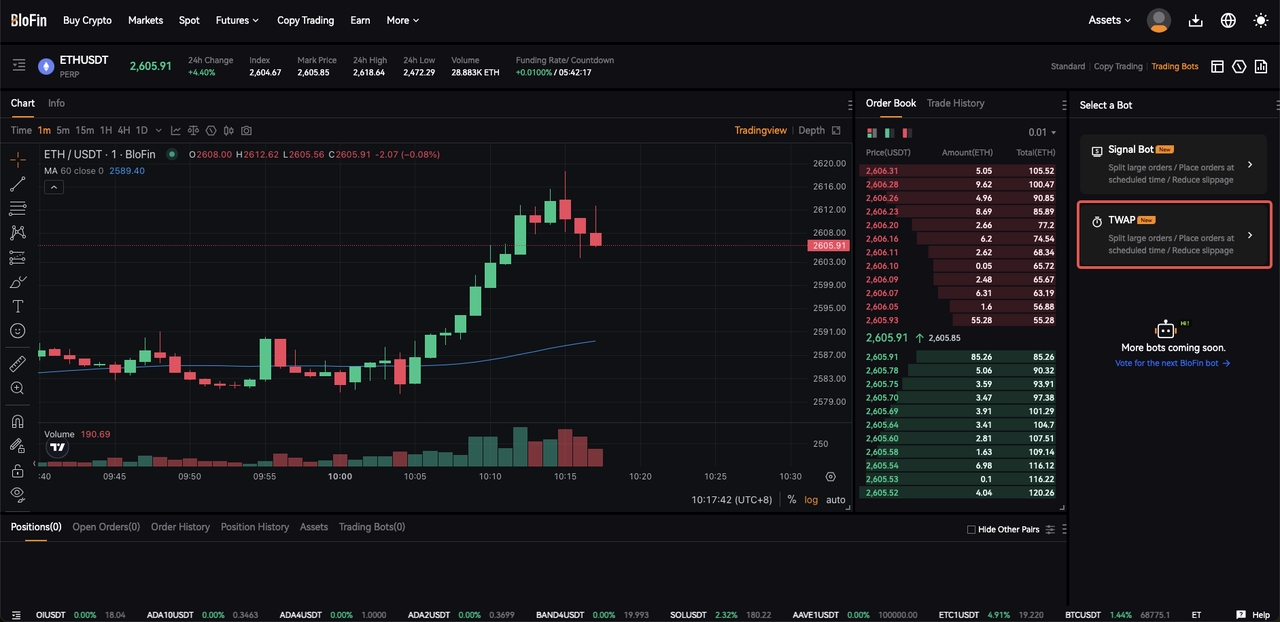Take a chart snapshot with camera icon
The height and width of the screenshot is (622, 1280).
coord(246,130)
